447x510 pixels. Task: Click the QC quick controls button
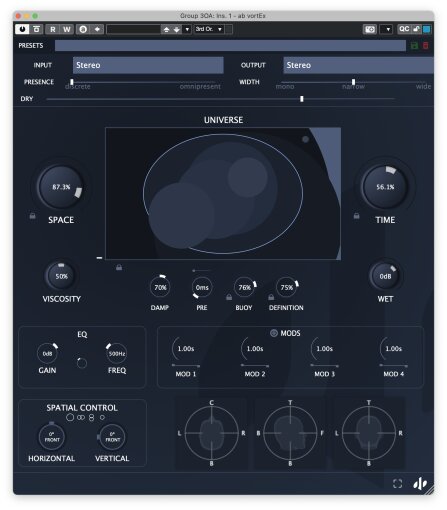point(404,29)
